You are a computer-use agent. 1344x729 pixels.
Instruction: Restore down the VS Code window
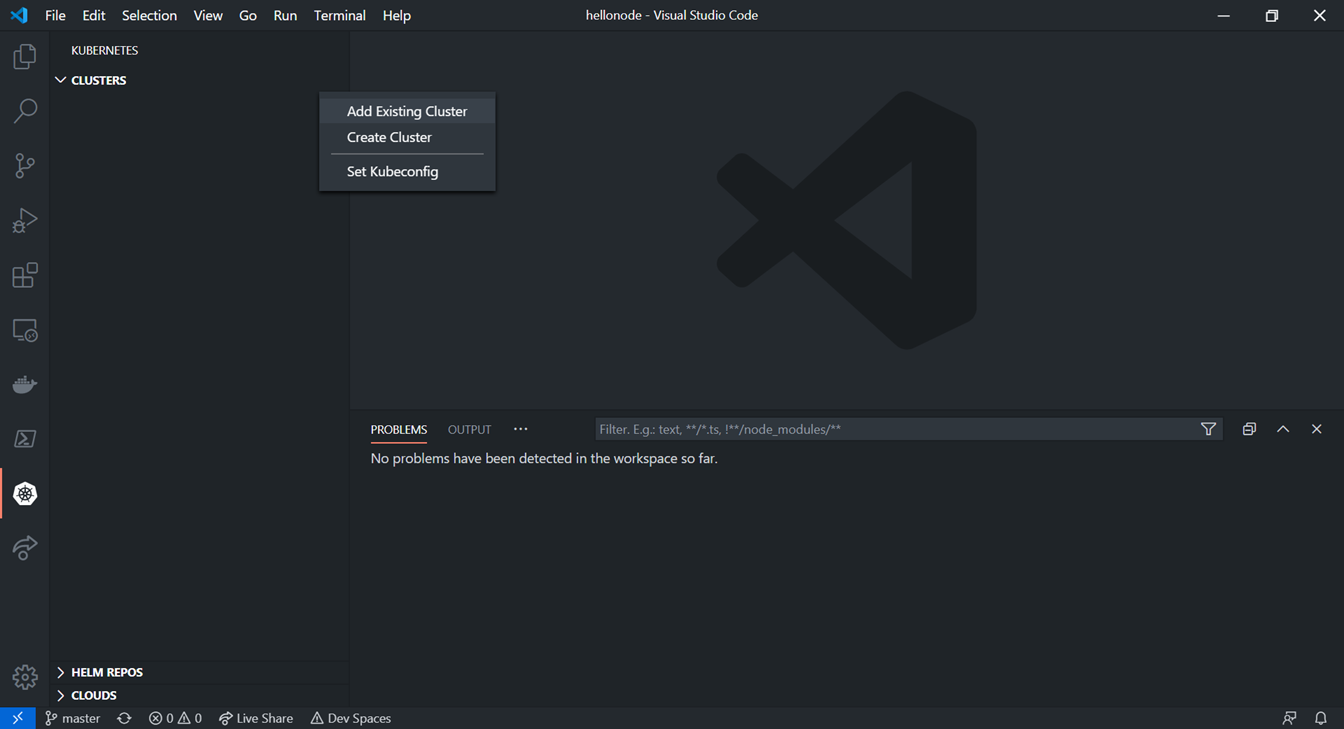coord(1272,15)
